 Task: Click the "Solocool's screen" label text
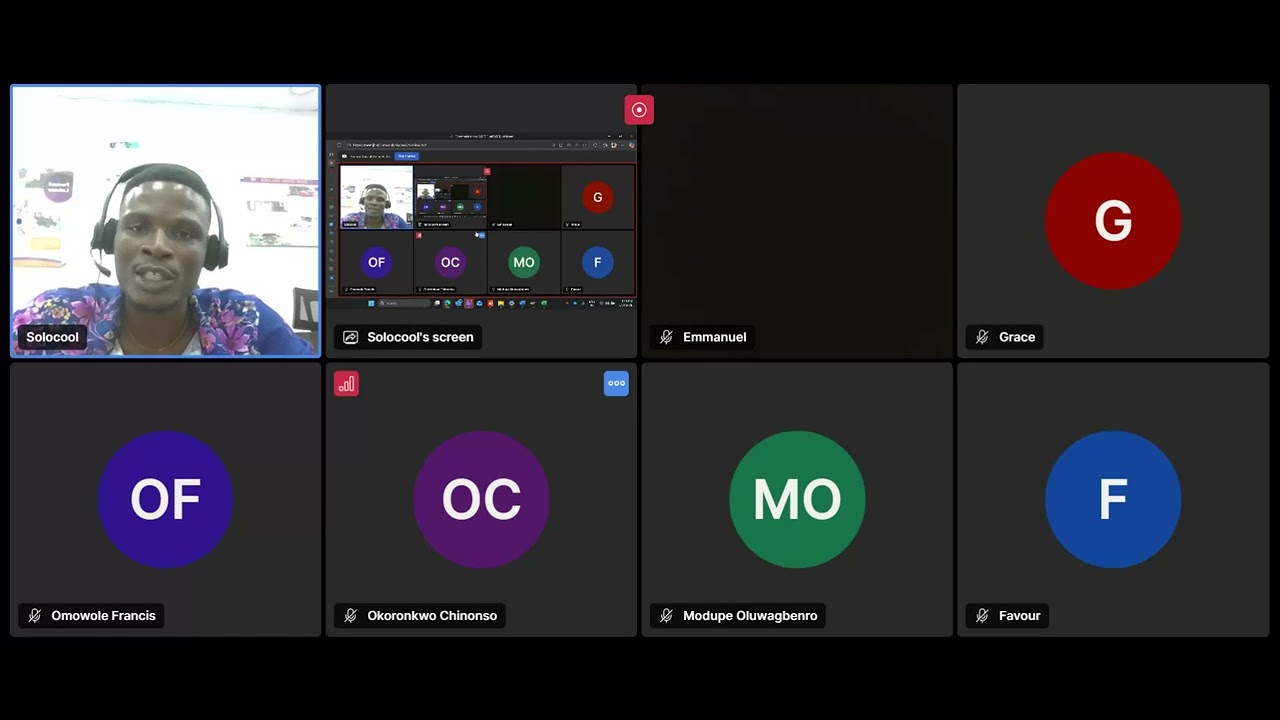420,337
